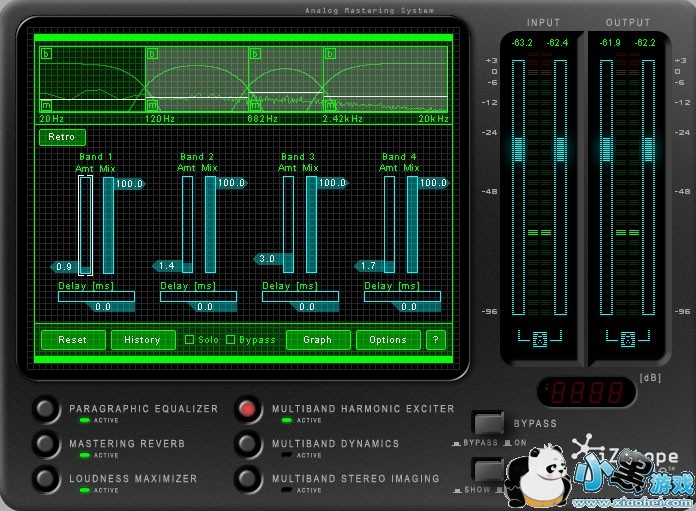
Task: Click the OUTPUT peak value -61.9
Action: tap(610, 43)
